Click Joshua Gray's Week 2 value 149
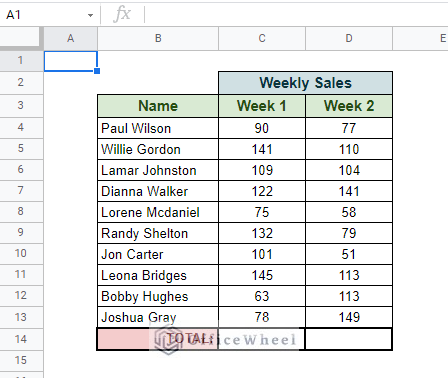This screenshot has height=378, width=448. click(x=349, y=317)
